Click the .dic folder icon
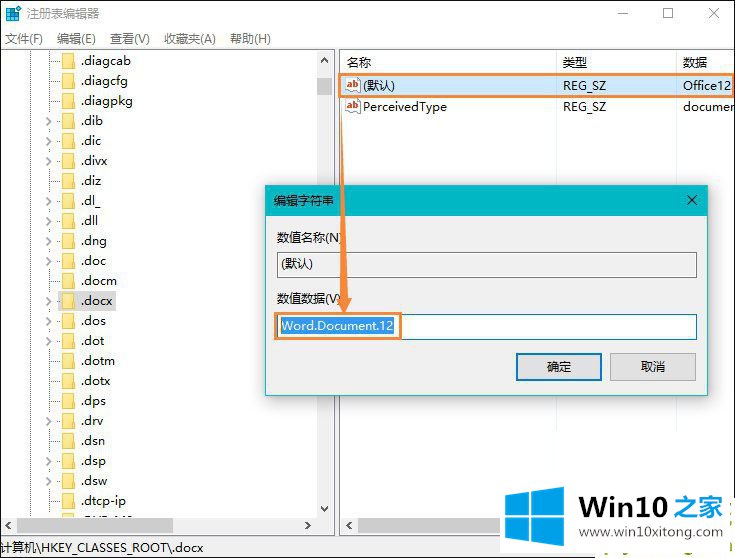 tap(68, 141)
